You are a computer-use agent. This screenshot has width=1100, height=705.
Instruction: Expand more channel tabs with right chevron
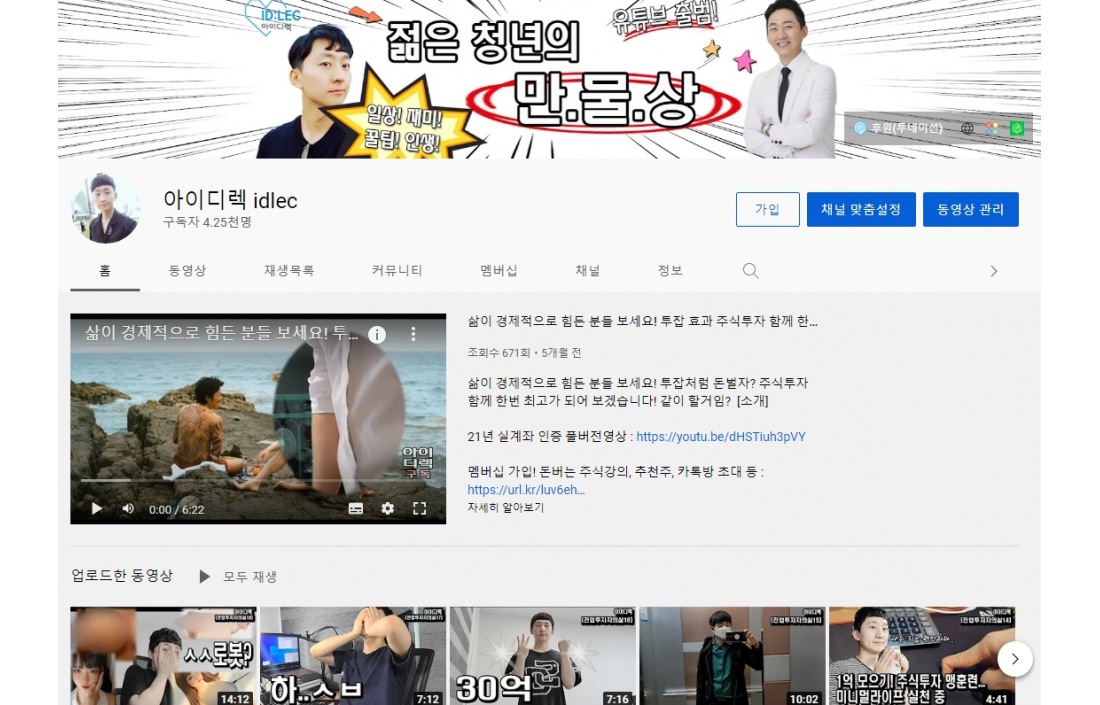click(x=993, y=271)
